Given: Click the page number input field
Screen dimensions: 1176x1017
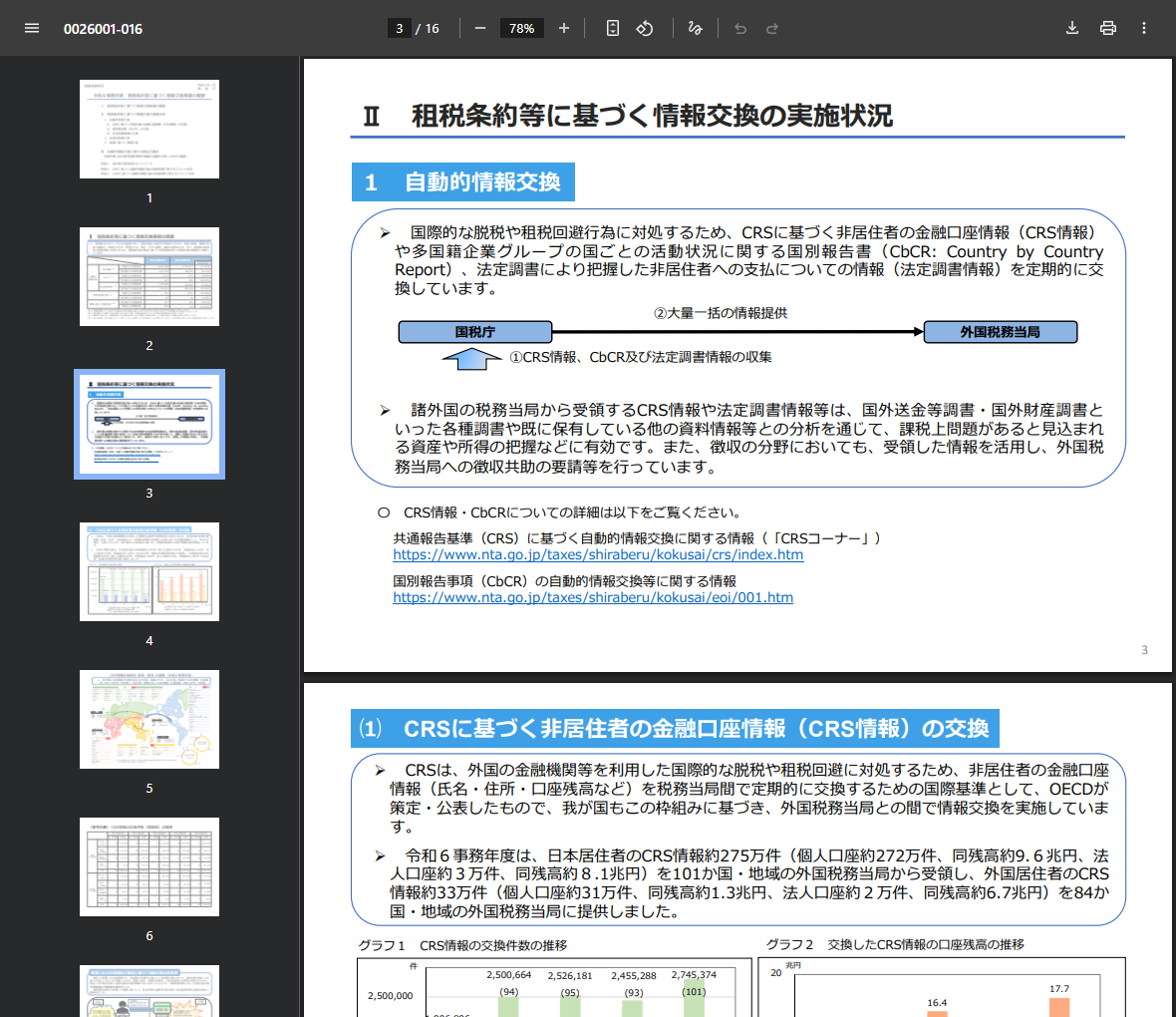Looking at the screenshot, I should click(399, 29).
